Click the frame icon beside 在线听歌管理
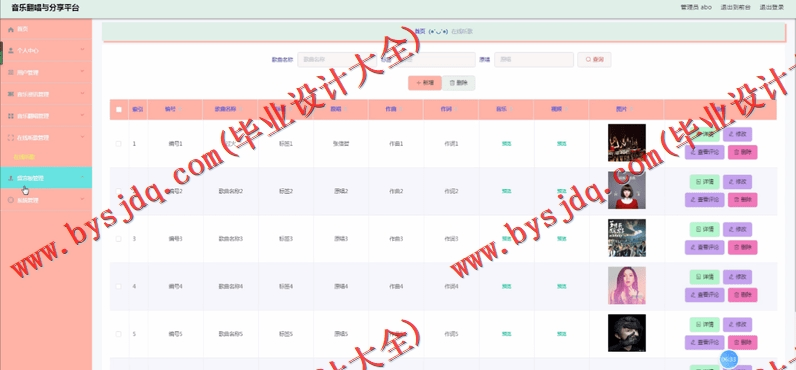This screenshot has width=796, height=370. pos(11,138)
